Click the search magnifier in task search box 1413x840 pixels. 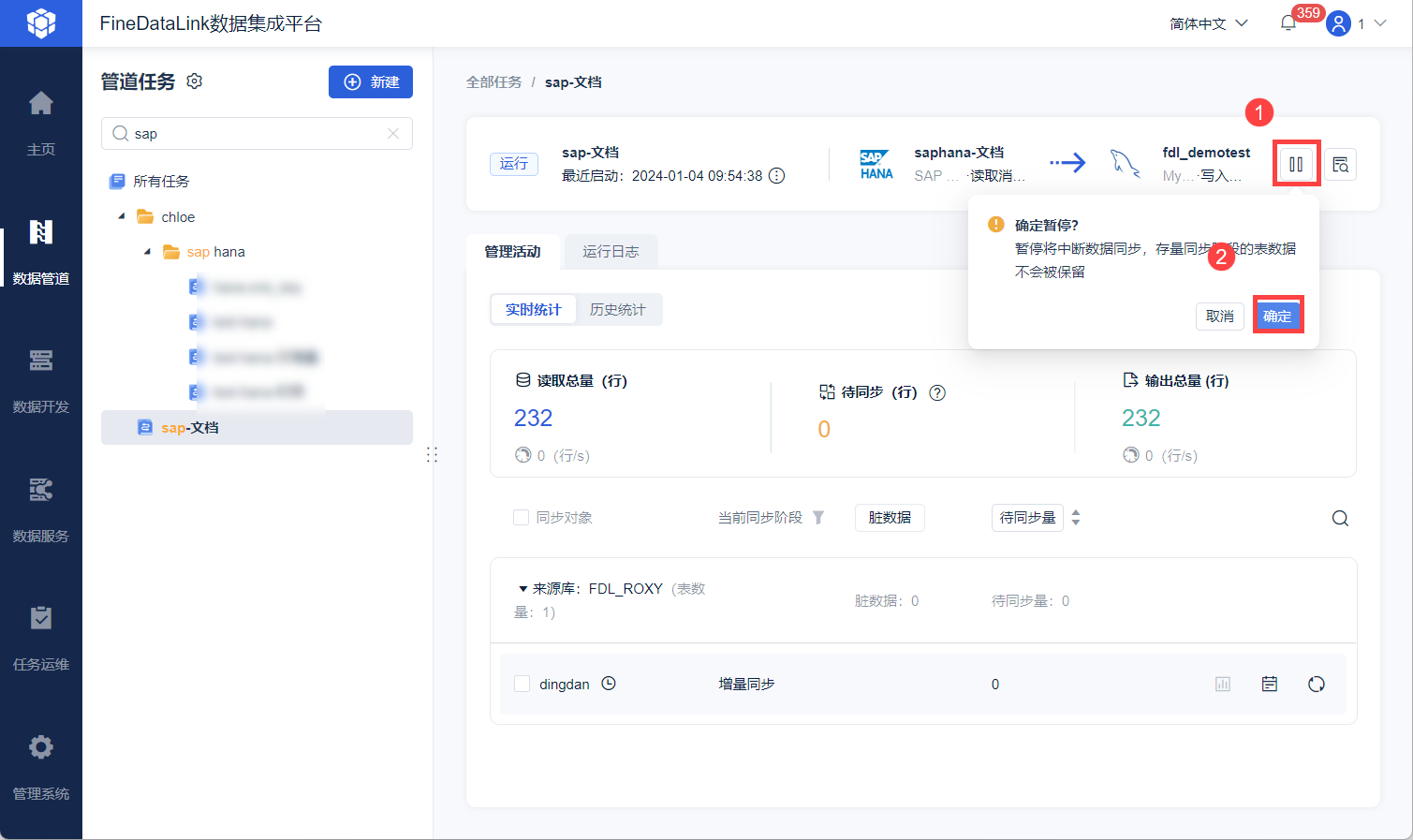(120, 133)
